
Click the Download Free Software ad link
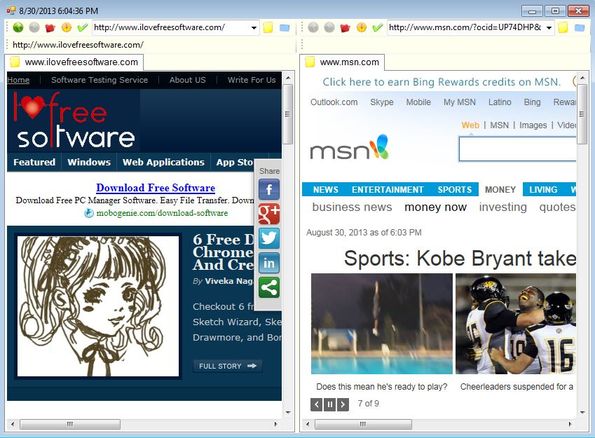pos(156,187)
